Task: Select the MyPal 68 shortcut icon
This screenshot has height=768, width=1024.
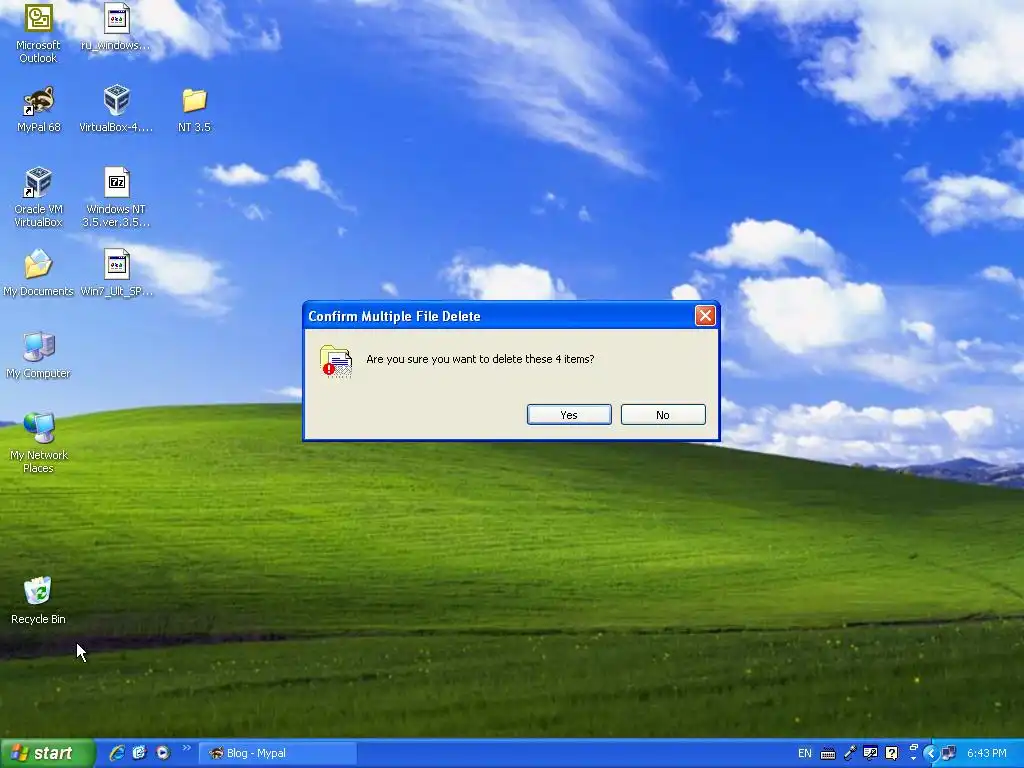Action: coord(39,108)
